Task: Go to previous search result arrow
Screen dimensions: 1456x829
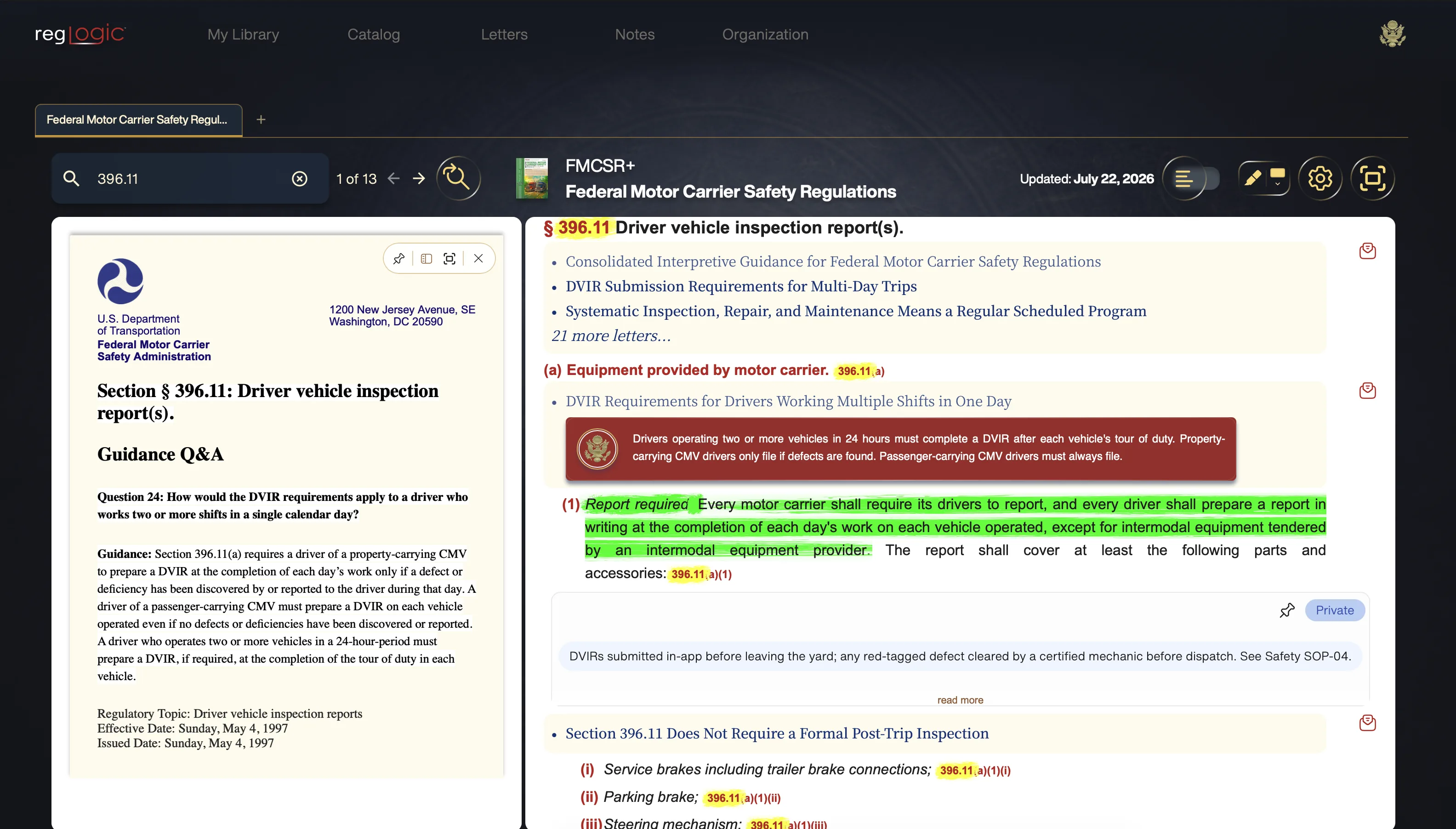Action: (x=393, y=178)
